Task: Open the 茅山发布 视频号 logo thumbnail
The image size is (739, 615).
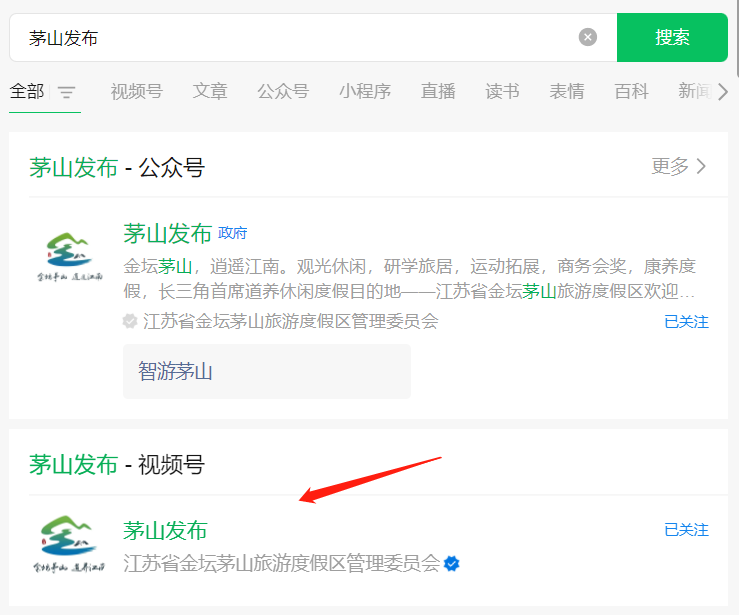Action: [69, 544]
